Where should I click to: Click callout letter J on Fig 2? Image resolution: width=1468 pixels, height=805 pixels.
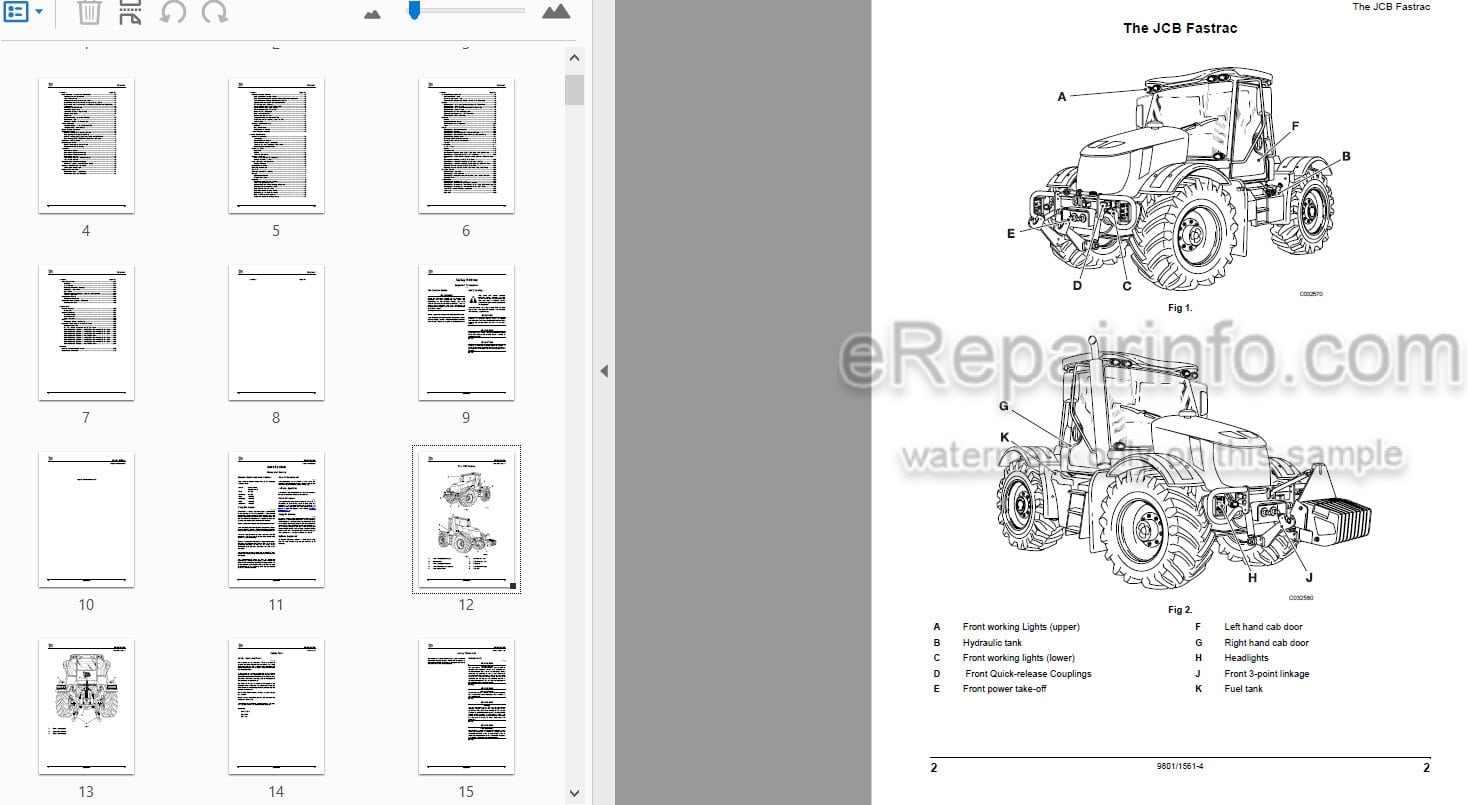point(1309,577)
